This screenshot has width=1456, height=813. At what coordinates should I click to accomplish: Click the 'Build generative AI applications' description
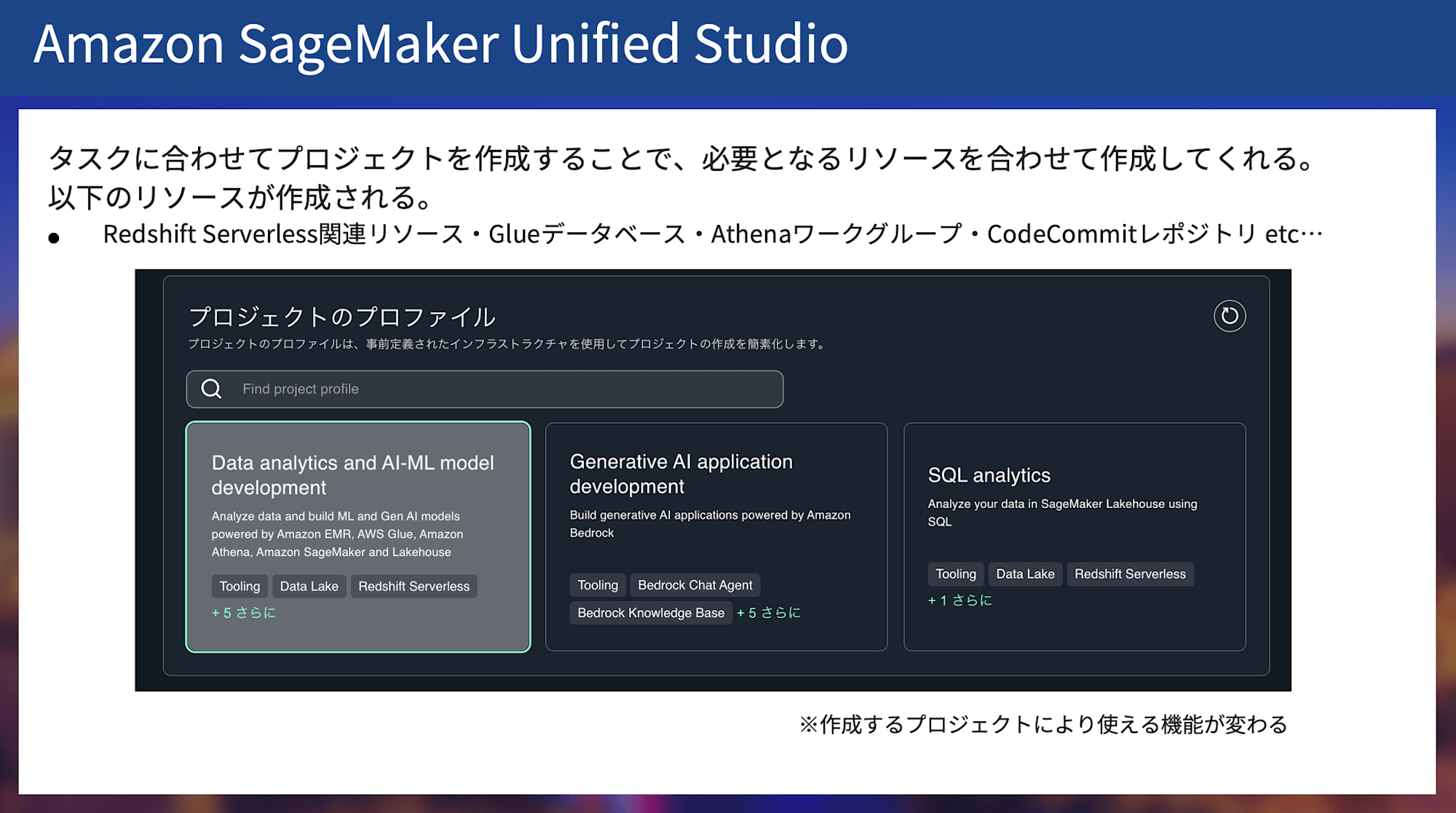[710, 523]
